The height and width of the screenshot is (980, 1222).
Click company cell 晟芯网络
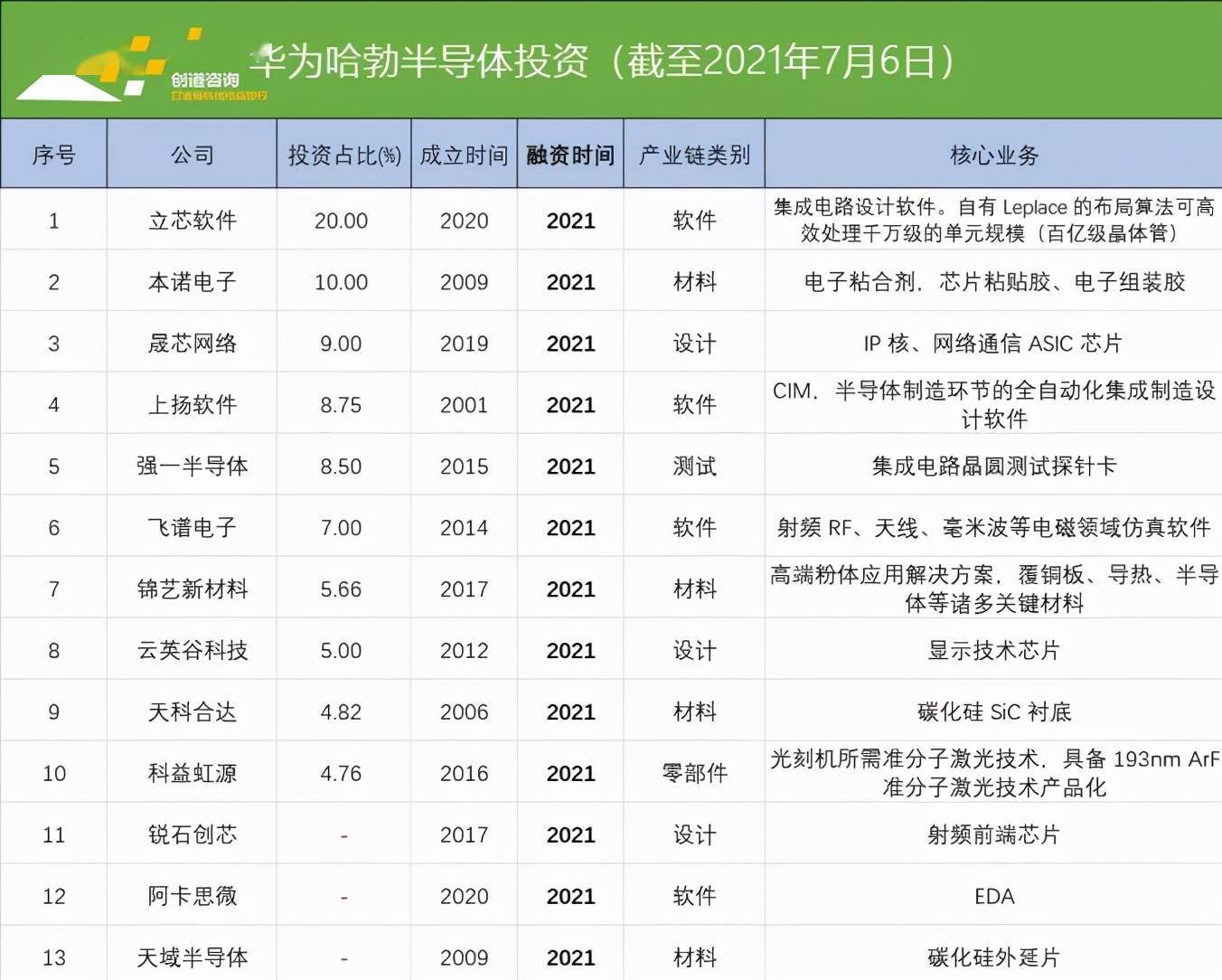[x=192, y=343]
